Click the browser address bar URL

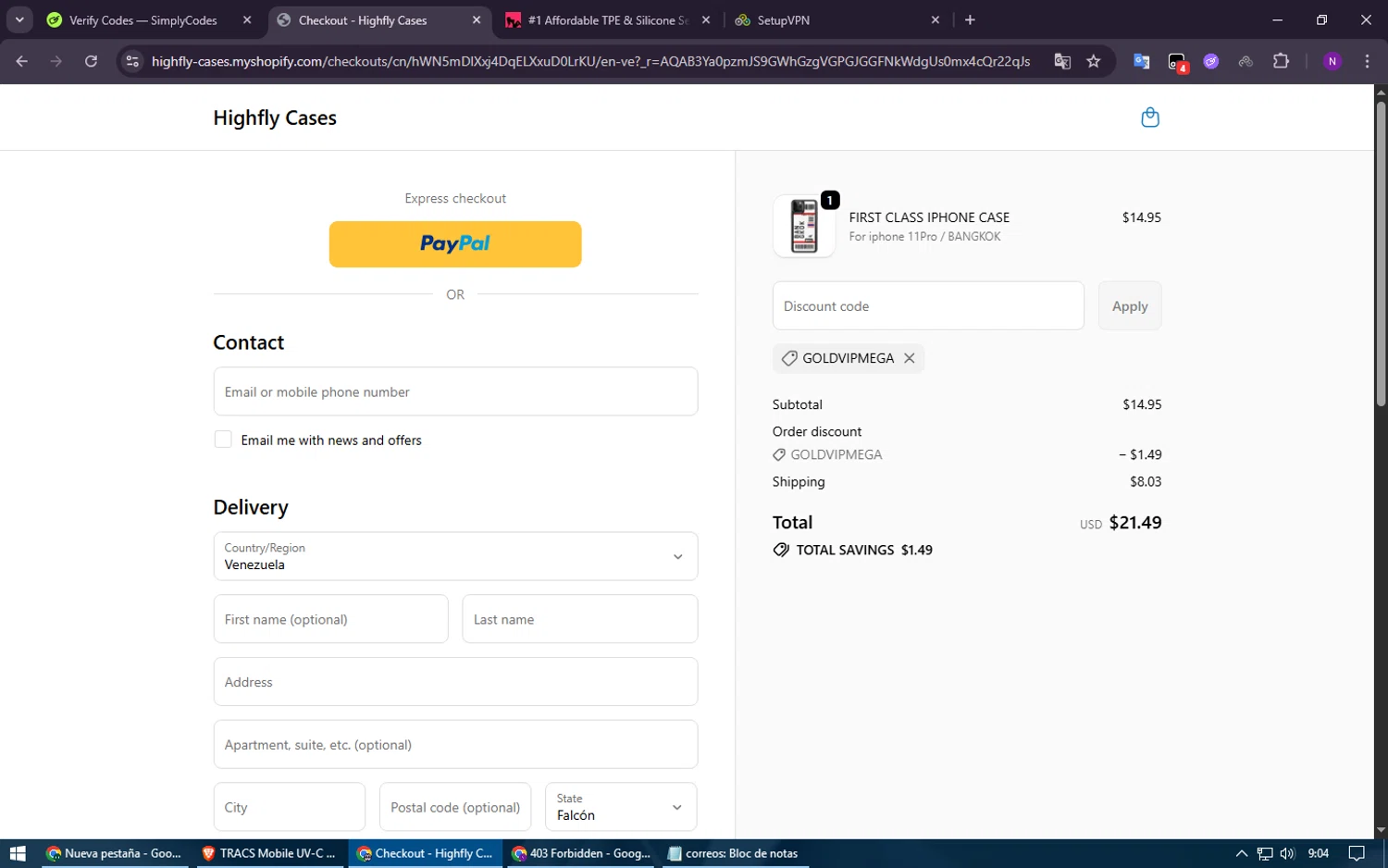[x=590, y=61]
